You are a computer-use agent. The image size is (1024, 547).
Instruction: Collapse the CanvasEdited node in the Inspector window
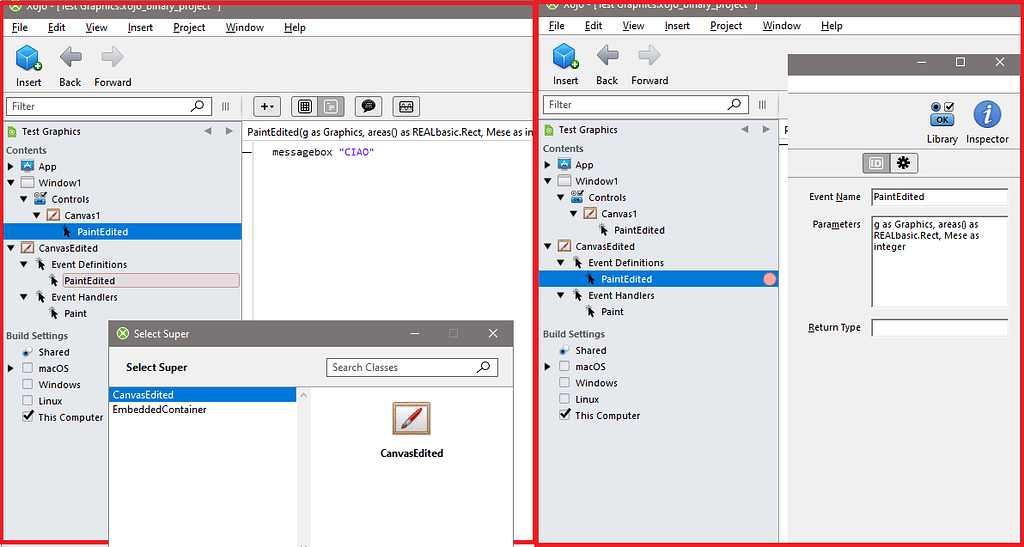(548, 246)
